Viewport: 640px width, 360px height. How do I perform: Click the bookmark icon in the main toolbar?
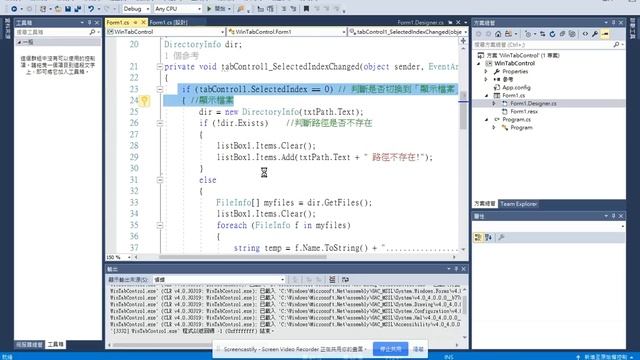click(x=306, y=9)
